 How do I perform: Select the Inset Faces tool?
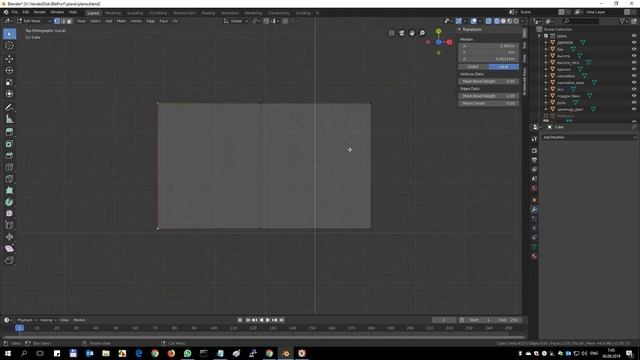tap(9, 144)
